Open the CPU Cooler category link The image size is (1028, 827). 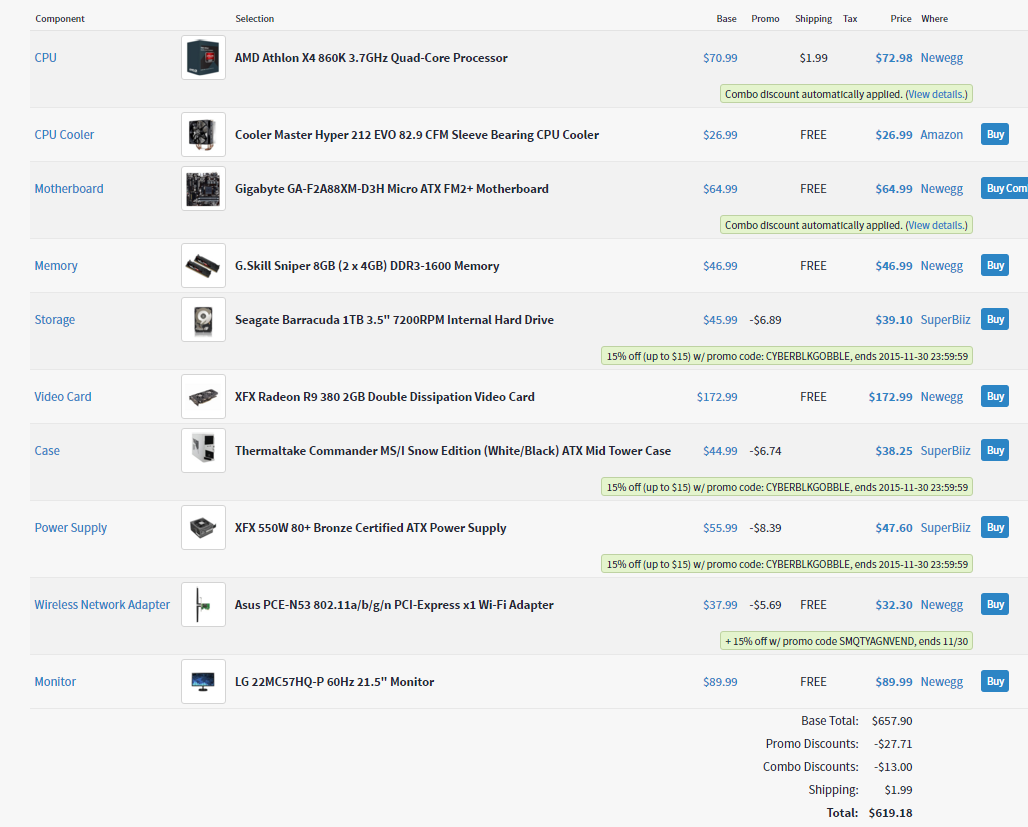click(64, 134)
